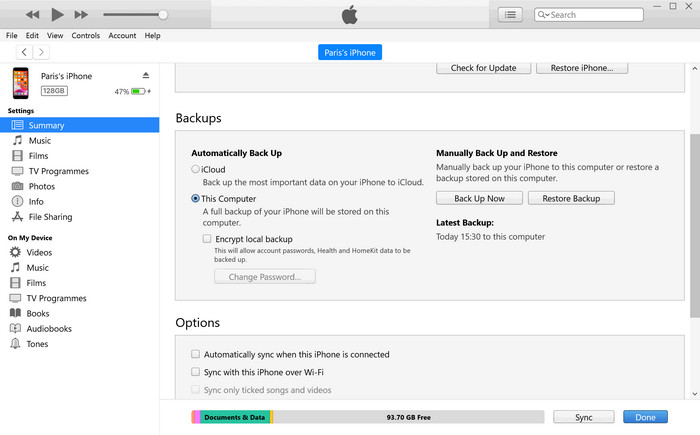The width and height of the screenshot is (700, 435).
Task: Open the Help menu
Action: (x=152, y=35)
